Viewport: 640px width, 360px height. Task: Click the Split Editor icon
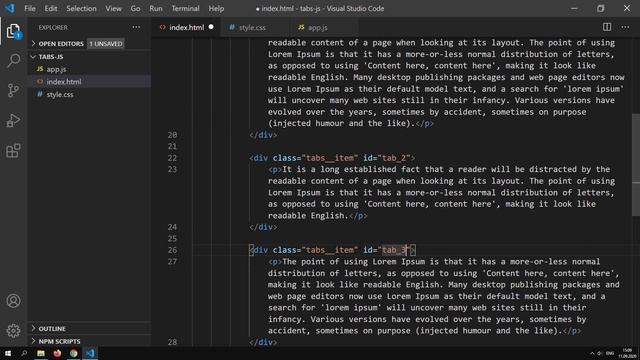tap(607, 27)
